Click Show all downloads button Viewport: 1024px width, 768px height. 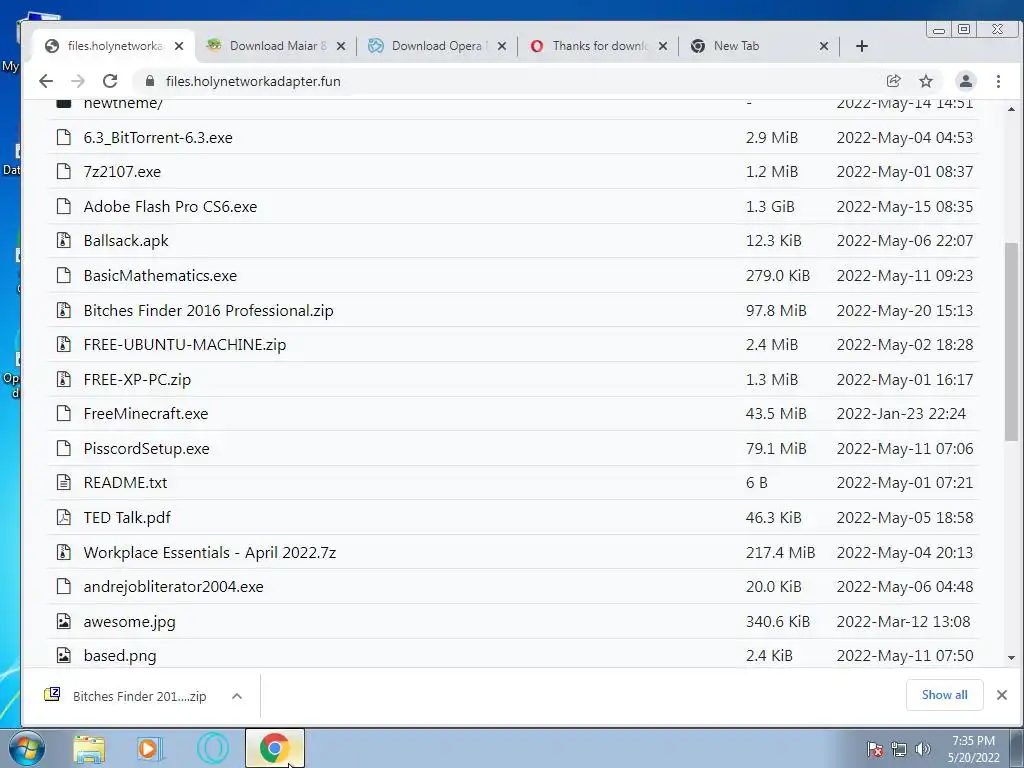click(x=944, y=695)
